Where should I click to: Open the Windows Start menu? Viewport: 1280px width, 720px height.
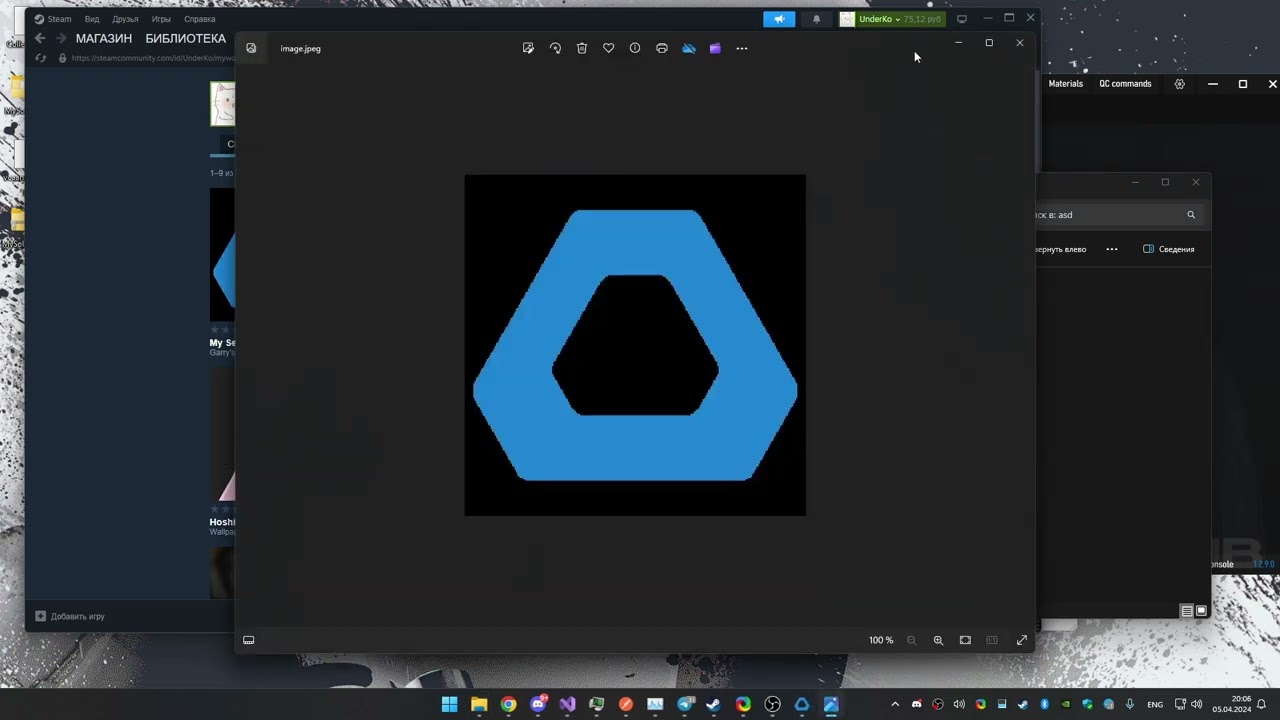coord(450,704)
